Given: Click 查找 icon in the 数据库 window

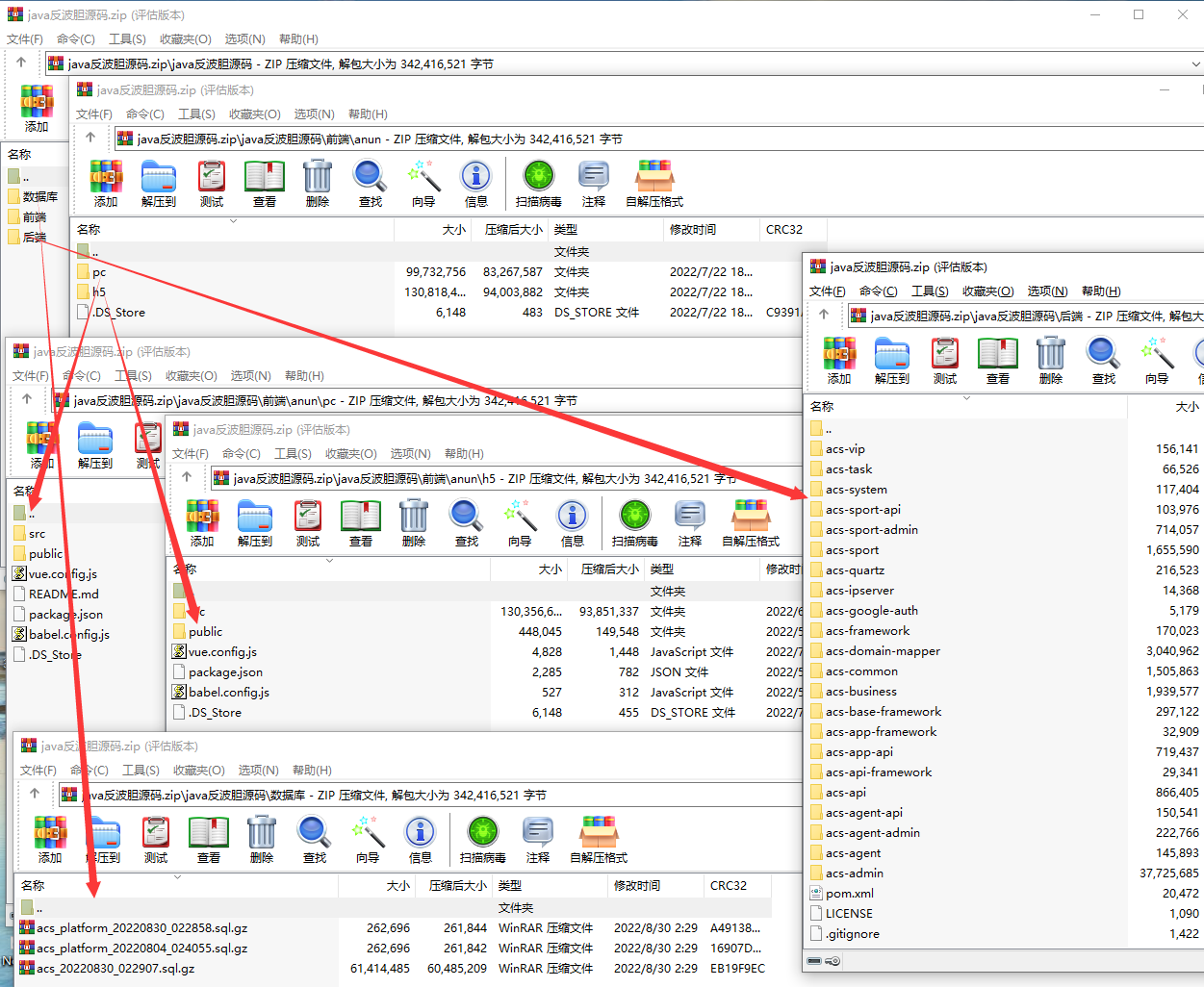Looking at the screenshot, I should [x=315, y=832].
